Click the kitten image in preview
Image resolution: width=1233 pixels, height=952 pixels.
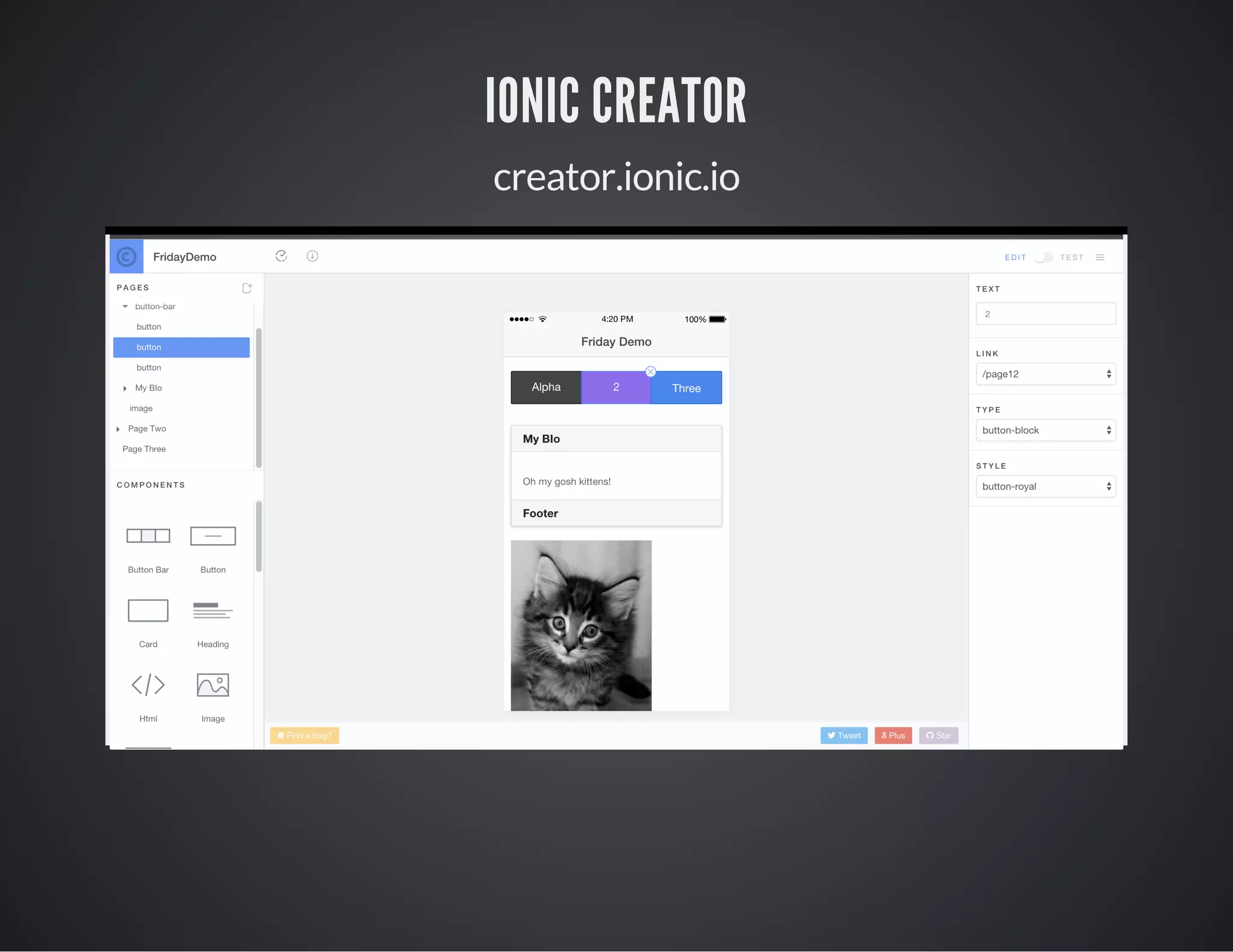point(581,626)
